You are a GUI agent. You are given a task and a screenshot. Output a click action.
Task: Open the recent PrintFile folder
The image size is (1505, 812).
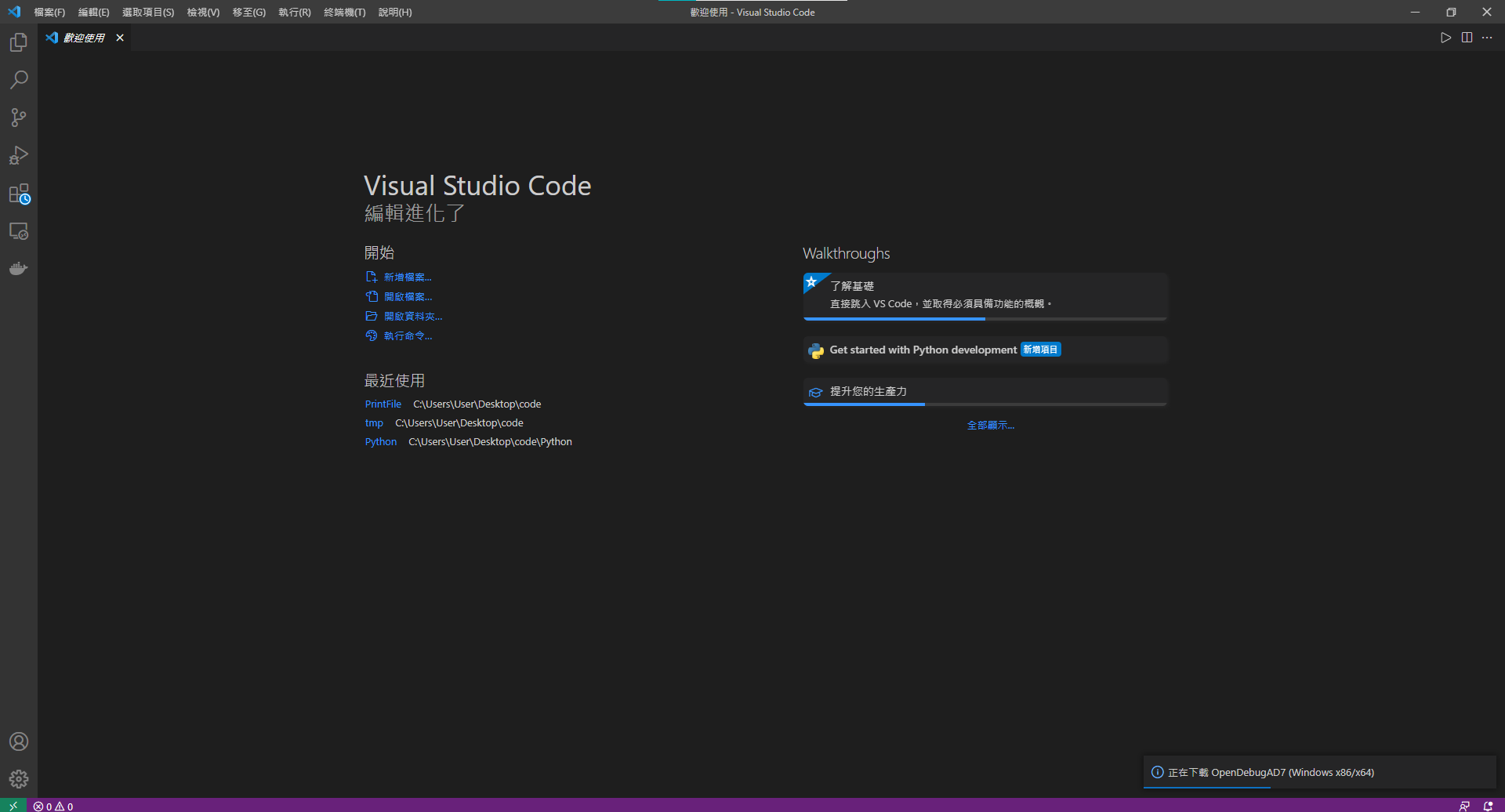(383, 404)
